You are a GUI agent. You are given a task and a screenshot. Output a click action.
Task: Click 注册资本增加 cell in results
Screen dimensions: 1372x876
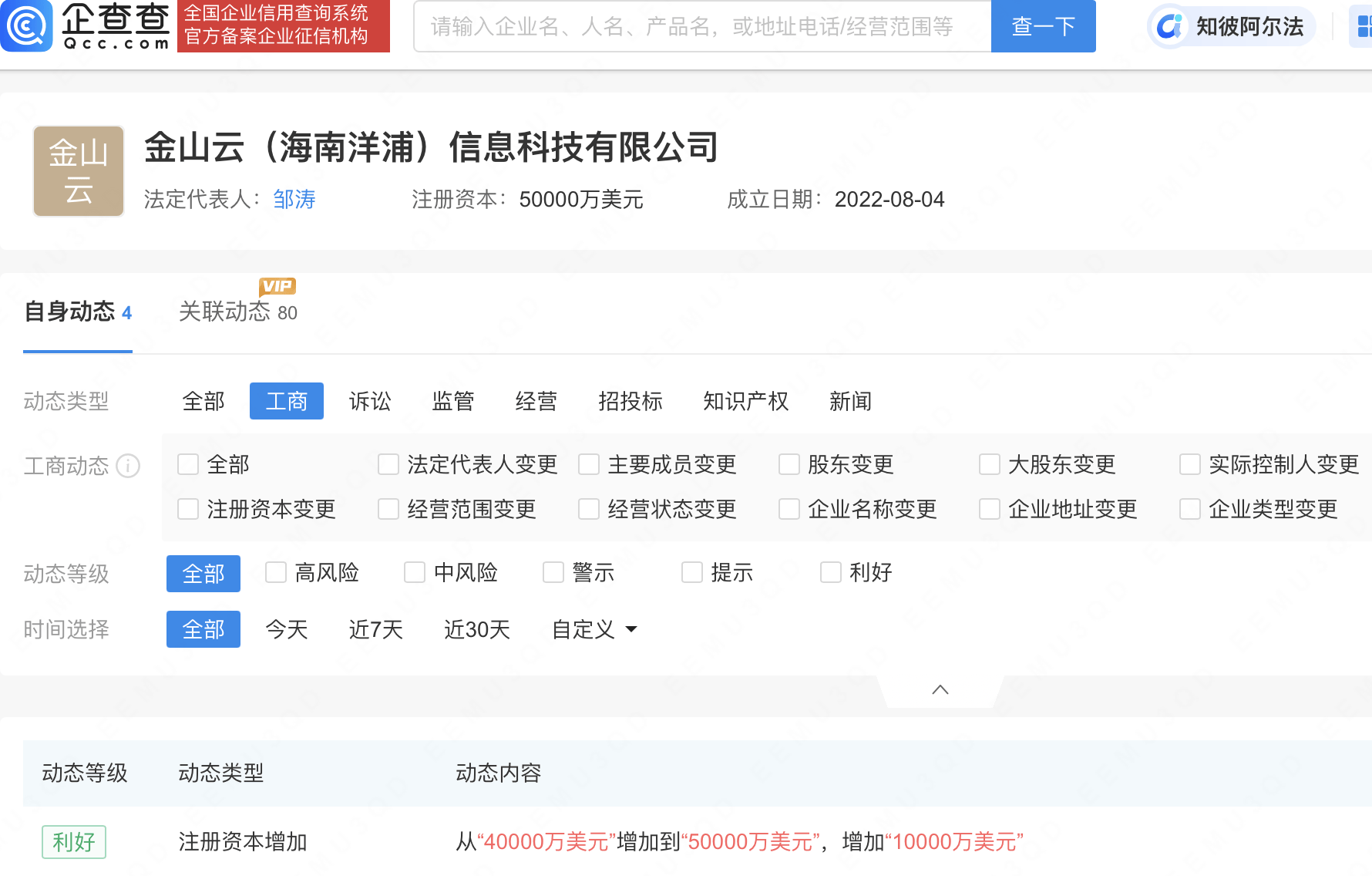[x=243, y=841]
